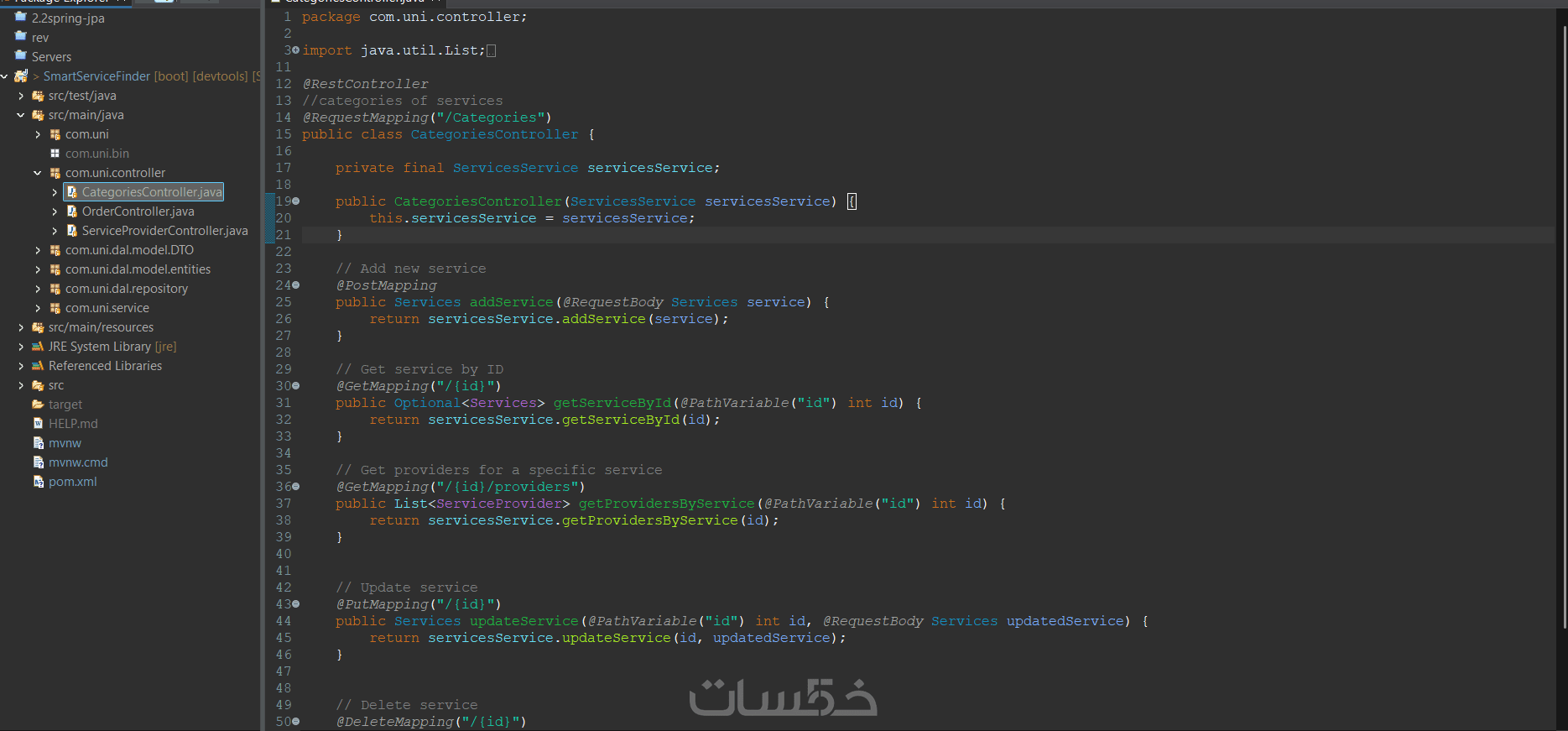Click the empty com.uni.bin package icon
This screenshot has height=731, width=1568.
tap(55, 154)
